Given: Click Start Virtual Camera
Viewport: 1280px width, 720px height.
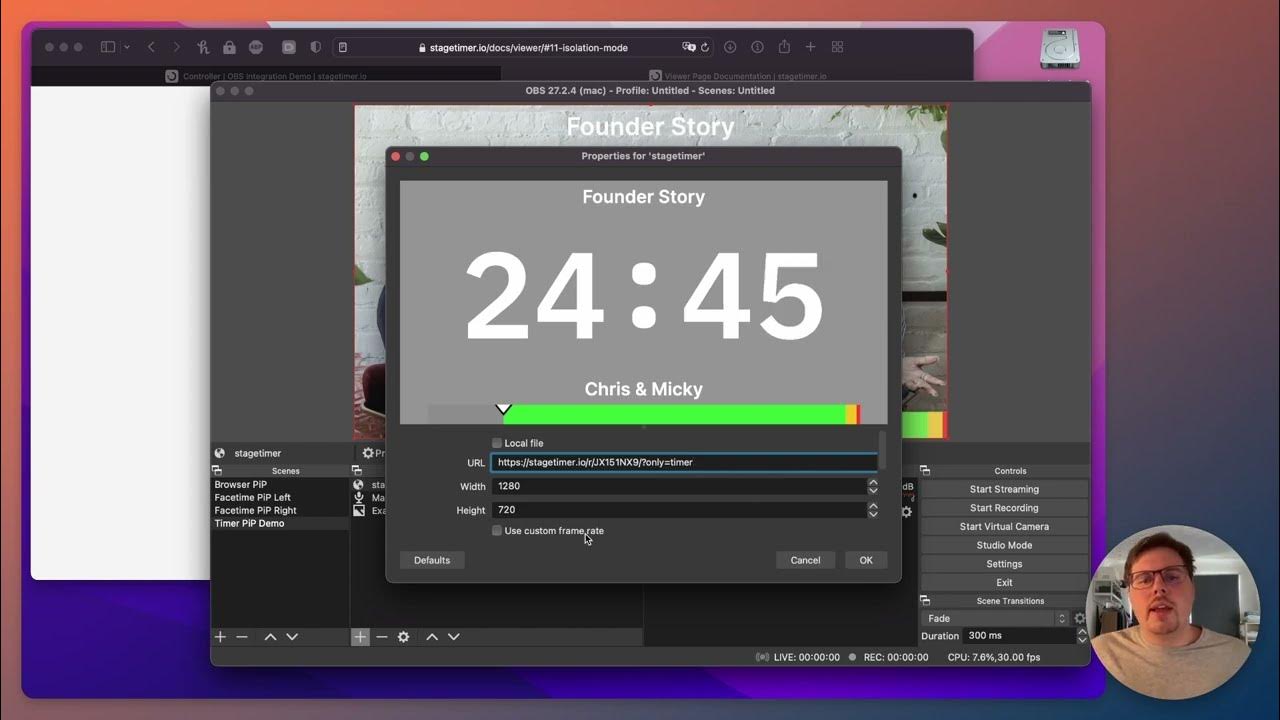Looking at the screenshot, I should point(1004,527).
